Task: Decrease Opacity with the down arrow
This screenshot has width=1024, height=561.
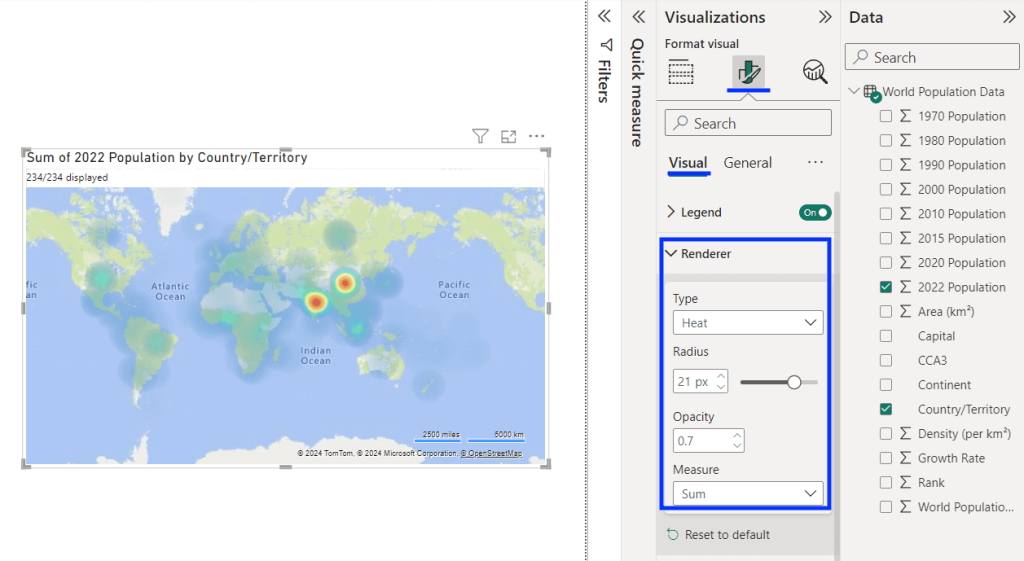Action: [x=737, y=446]
